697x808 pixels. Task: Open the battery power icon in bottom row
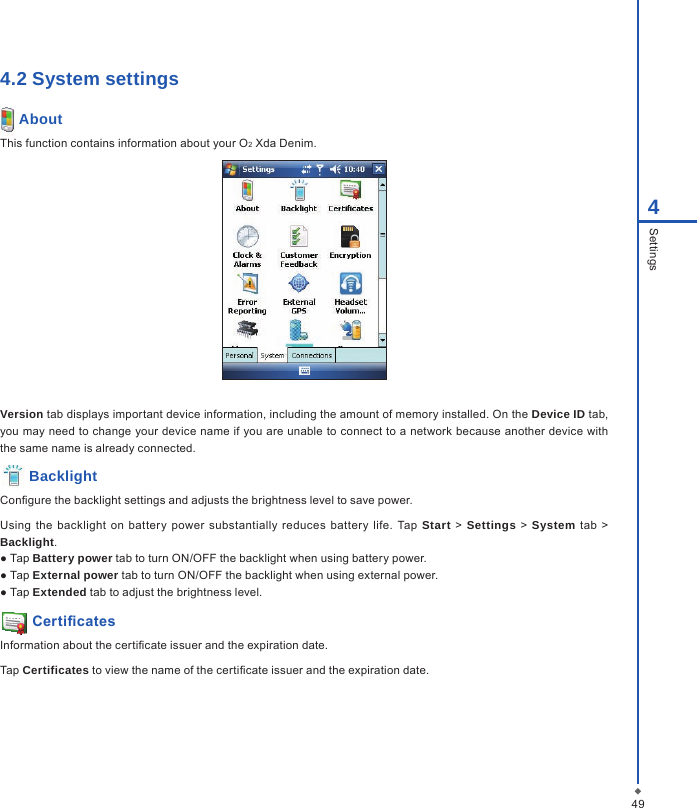tap(351, 330)
